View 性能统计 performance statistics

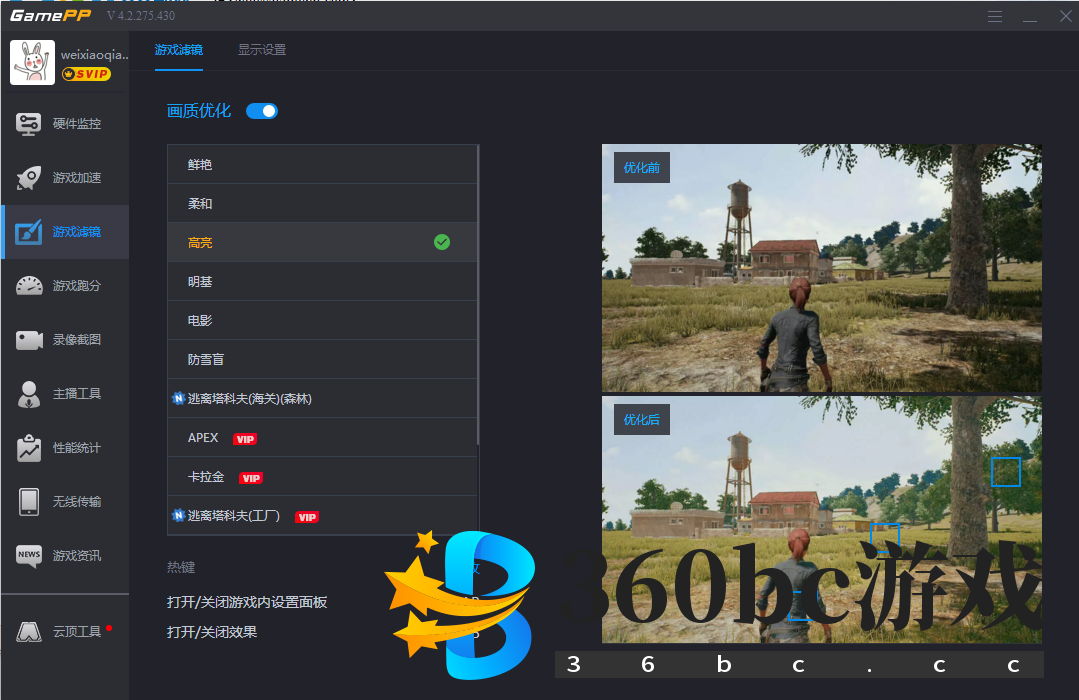click(65, 448)
